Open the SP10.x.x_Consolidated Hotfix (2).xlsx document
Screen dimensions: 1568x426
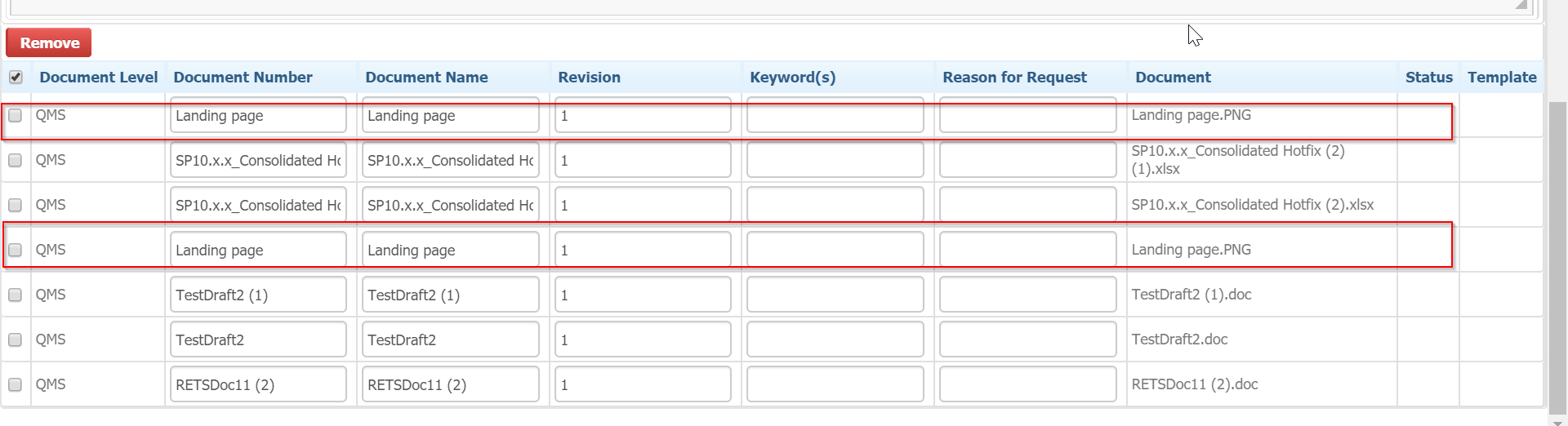(x=1252, y=205)
